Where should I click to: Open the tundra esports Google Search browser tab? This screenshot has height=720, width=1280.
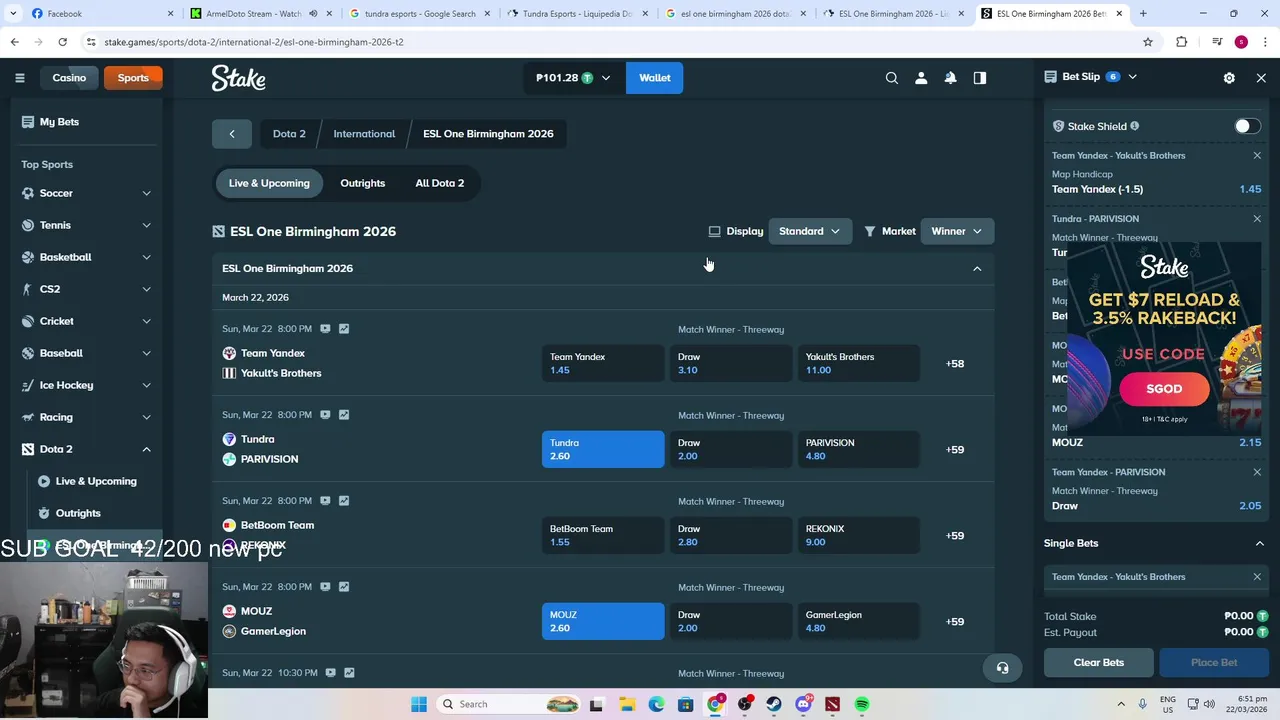pyautogui.click(x=420, y=13)
